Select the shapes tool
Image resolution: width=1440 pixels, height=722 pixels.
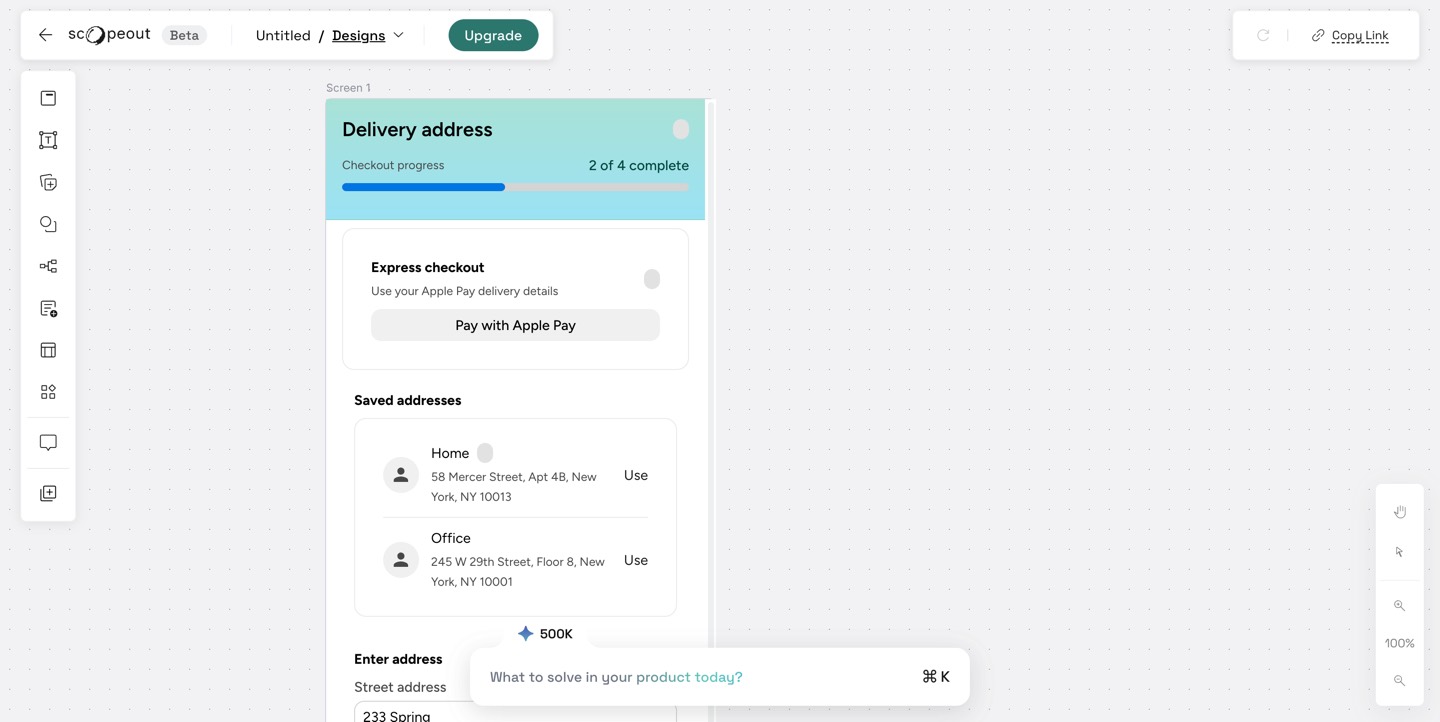(x=48, y=224)
